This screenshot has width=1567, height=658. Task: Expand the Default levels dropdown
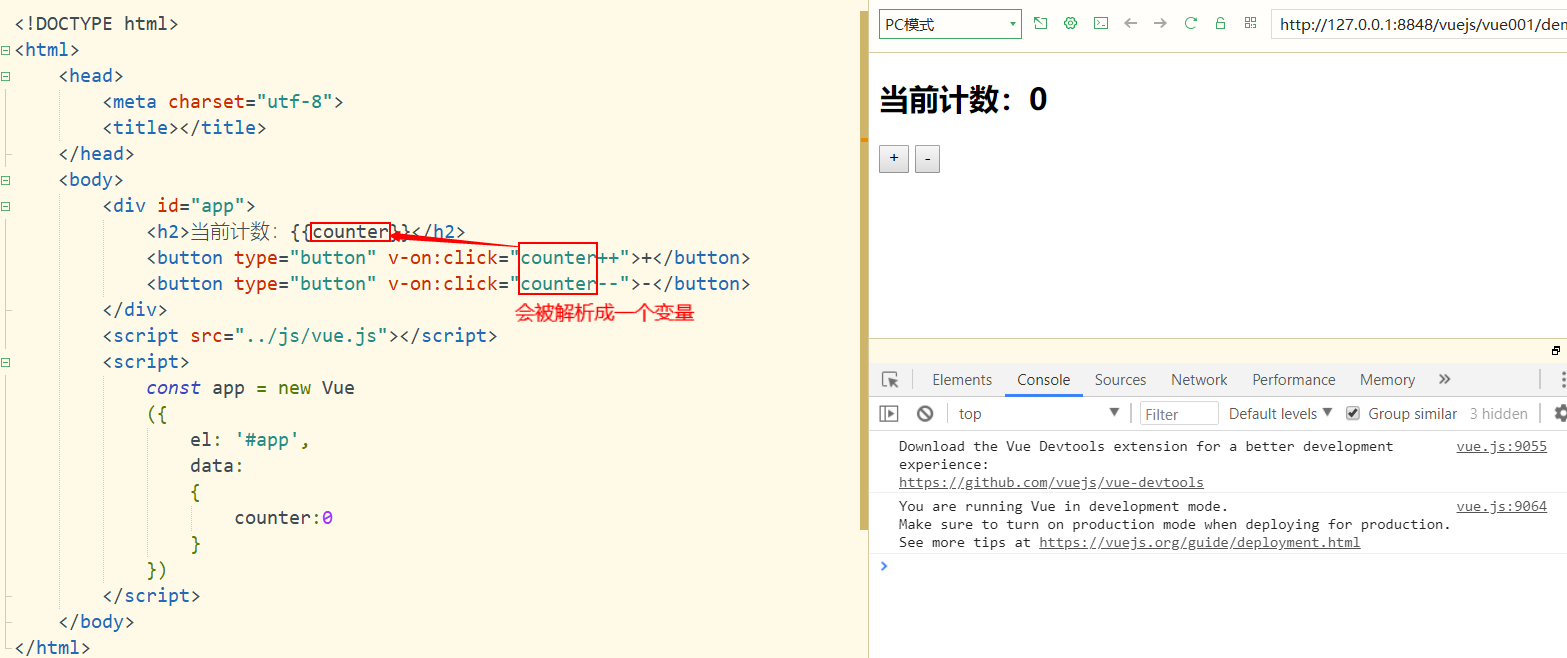1281,413
